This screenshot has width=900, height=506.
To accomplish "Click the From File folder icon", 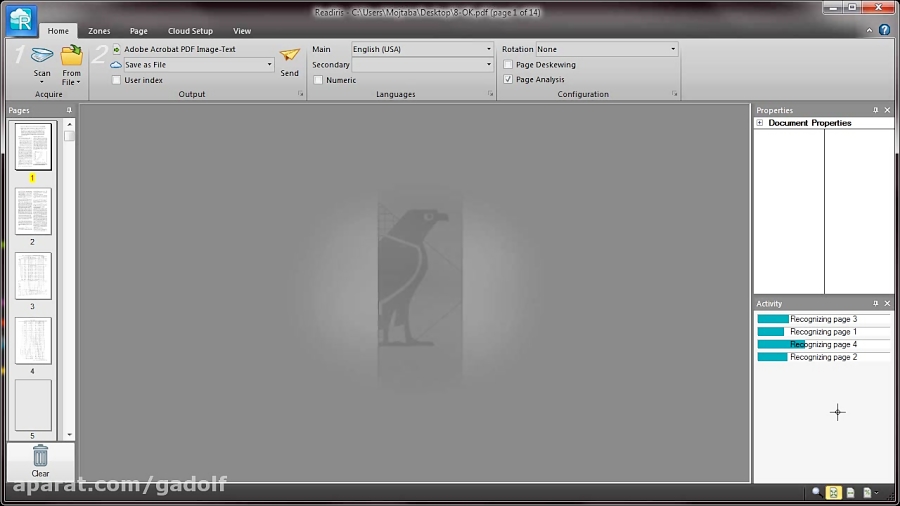I will [72, 56].
